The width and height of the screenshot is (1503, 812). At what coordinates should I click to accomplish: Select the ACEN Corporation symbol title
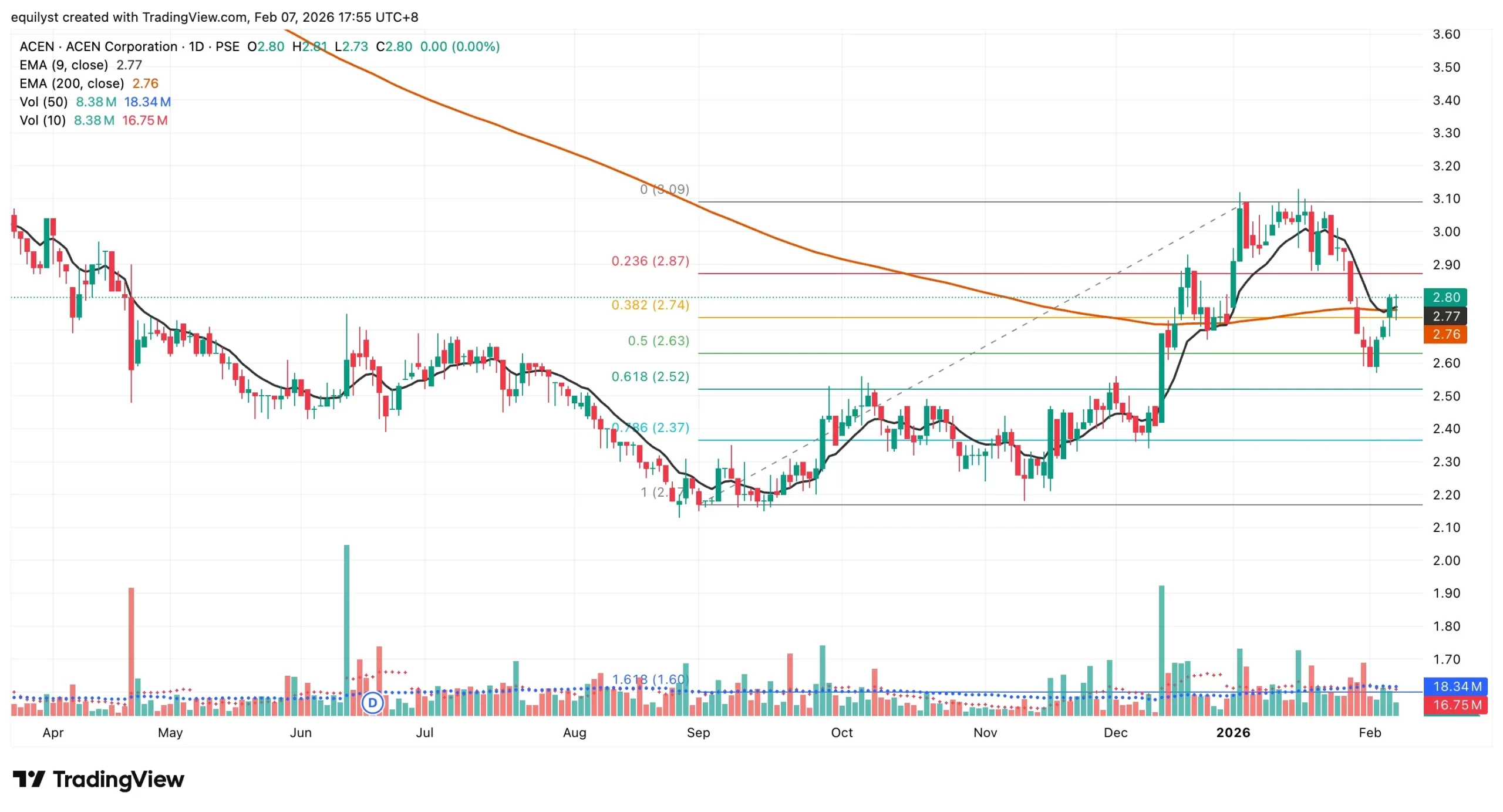[122, 46]
